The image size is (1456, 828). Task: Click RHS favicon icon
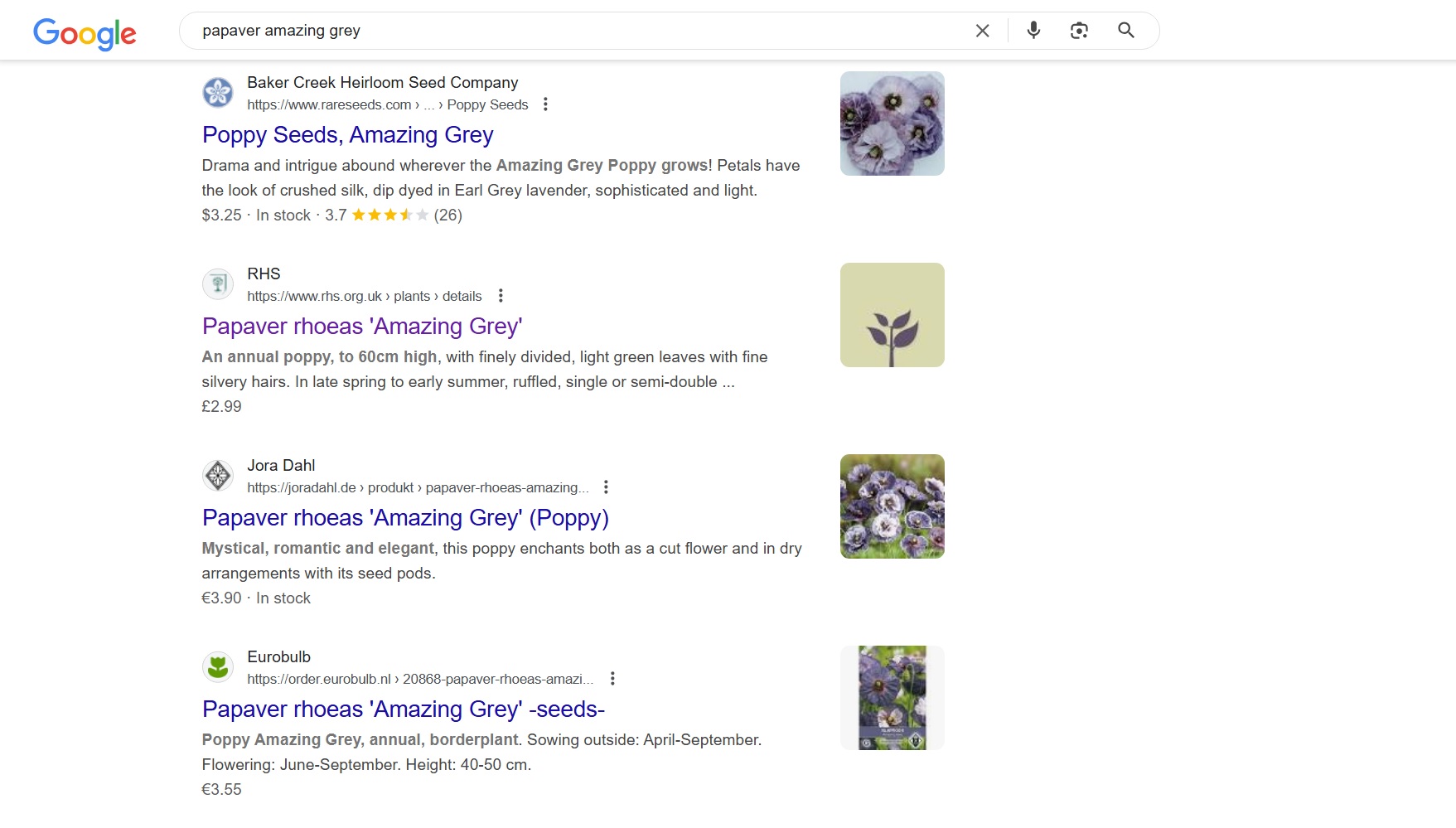click(218, 284)
